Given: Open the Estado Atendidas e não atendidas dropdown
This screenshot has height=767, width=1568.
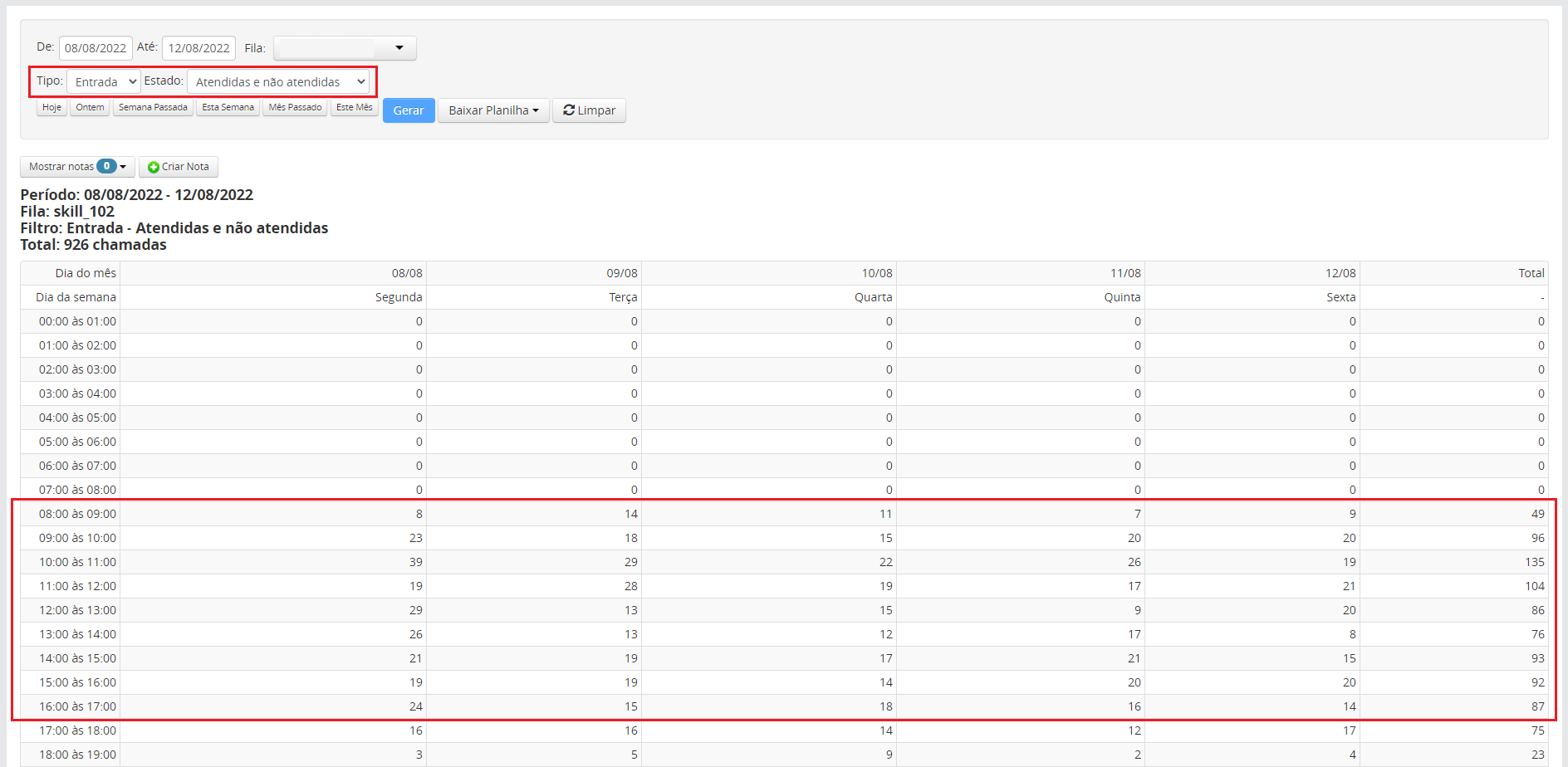Looking at the screenshot, I should [278, 81].
